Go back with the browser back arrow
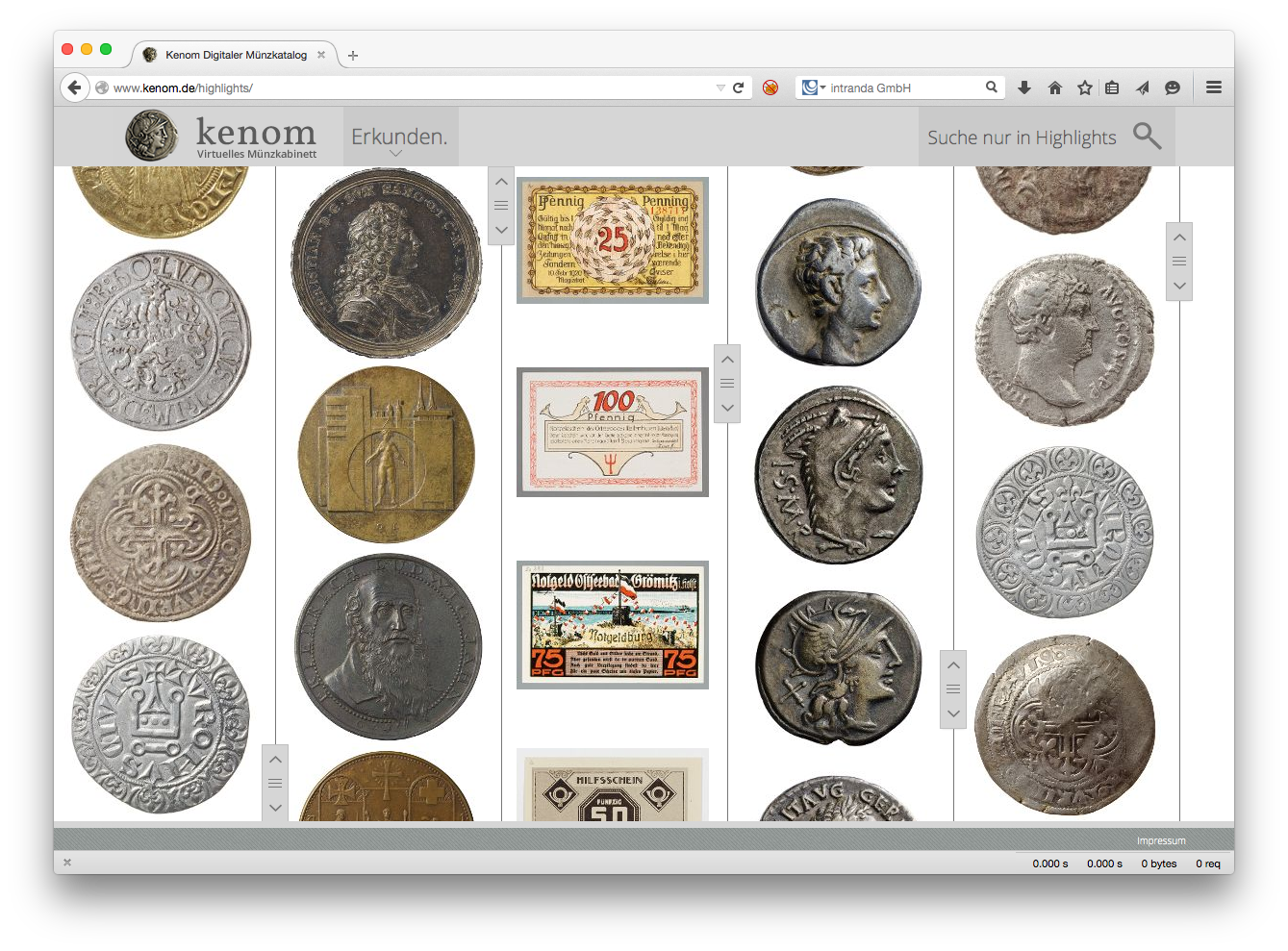The height and width of the screenshot is (951, 1288). (74, 88)
